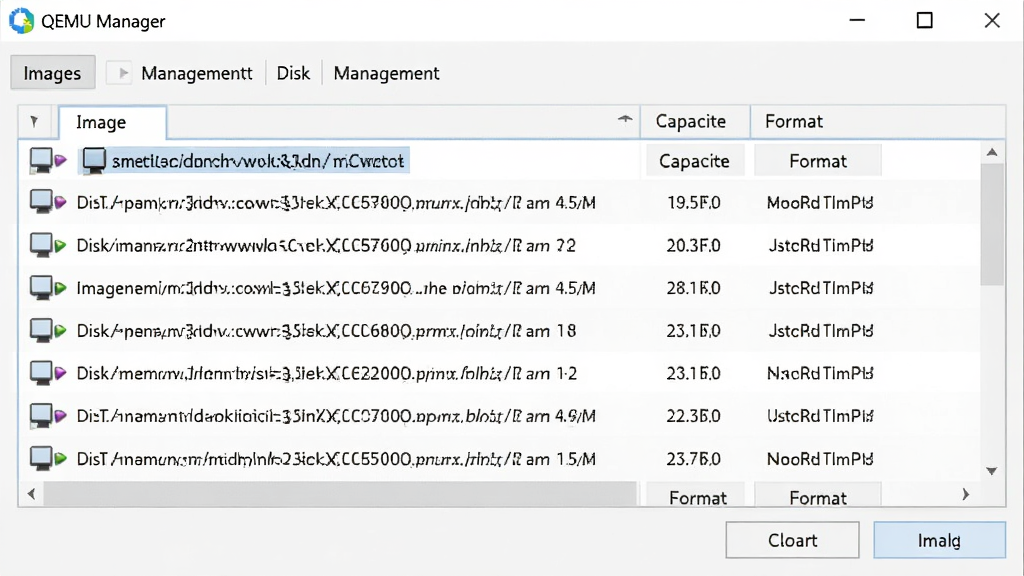Select the image row ending in am 4.9/M
This screenshot has width=1024, height=576.
[x=336, y=416]
